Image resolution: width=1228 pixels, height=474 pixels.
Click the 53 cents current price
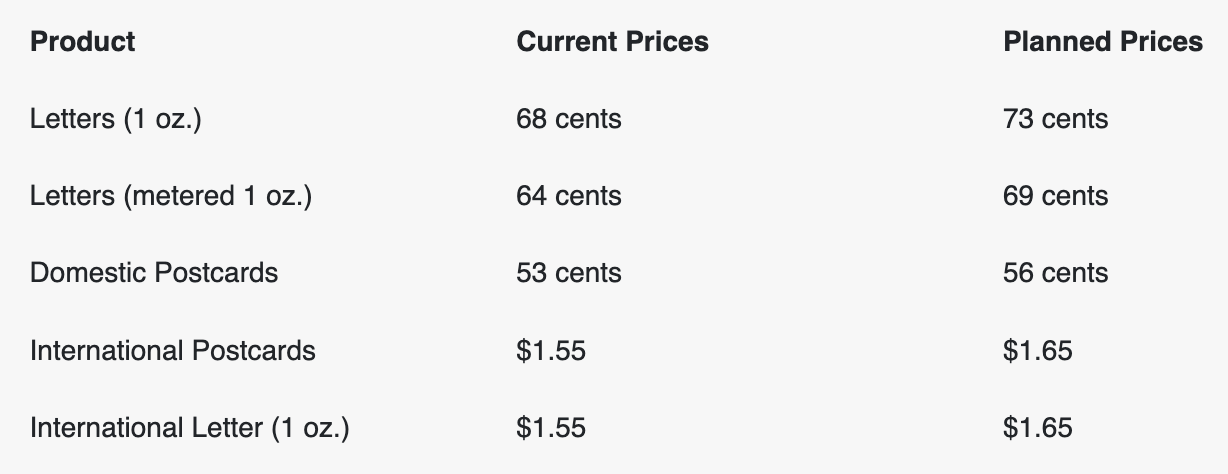pos(568,273)
